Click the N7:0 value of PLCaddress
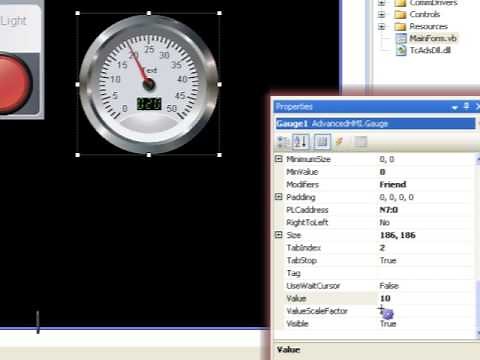The width and height of the screenshot is (480, 360). tap(389, 210)
